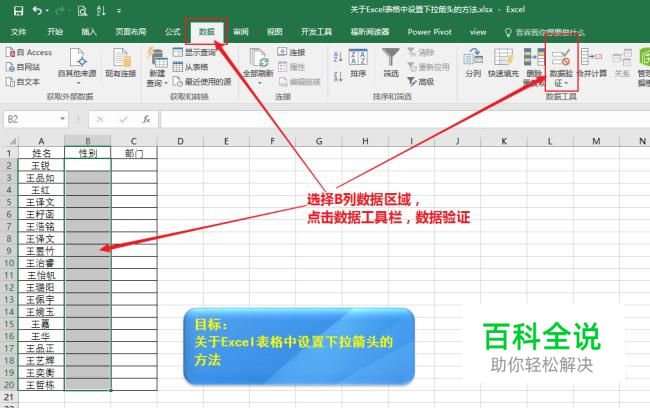650x408 pixels.
Task: Switch to the 开始 ribbon tab
Action: pos(55,32)
